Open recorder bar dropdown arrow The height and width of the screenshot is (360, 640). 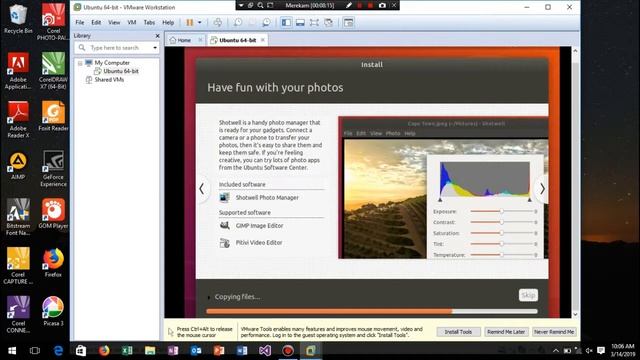pyautogui.click(x=241, y=5)
